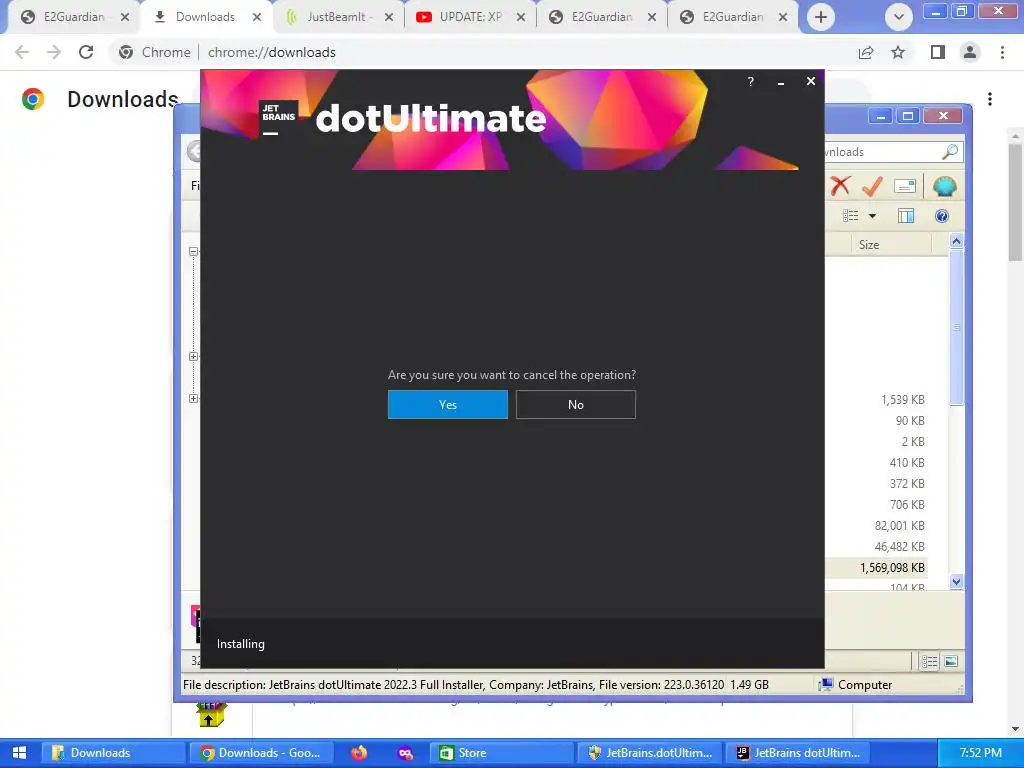Click the properties card icon in file manager toolbar

tap(905, 187)
